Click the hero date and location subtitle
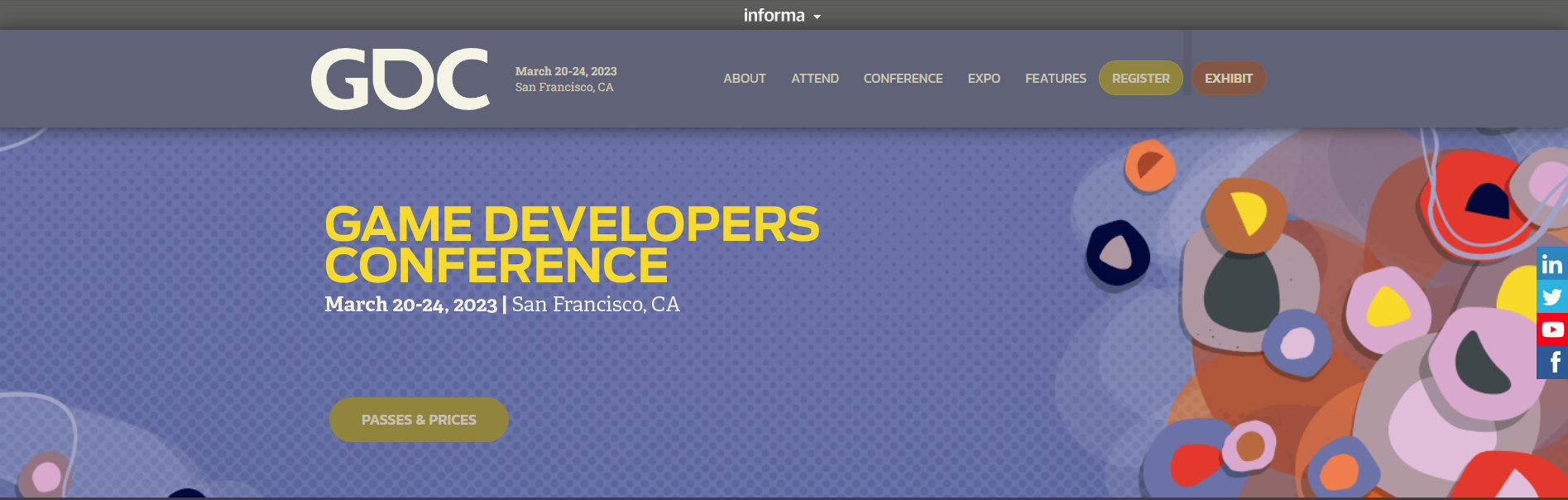Image resolution: width=1568 pixels, height=500 pixels. click(502, 305)
